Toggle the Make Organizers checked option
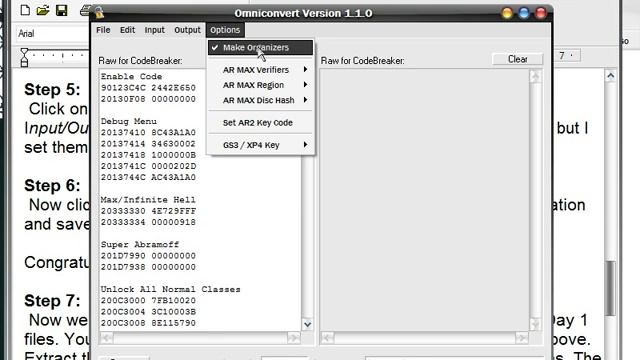 click(x=260, y=47)
